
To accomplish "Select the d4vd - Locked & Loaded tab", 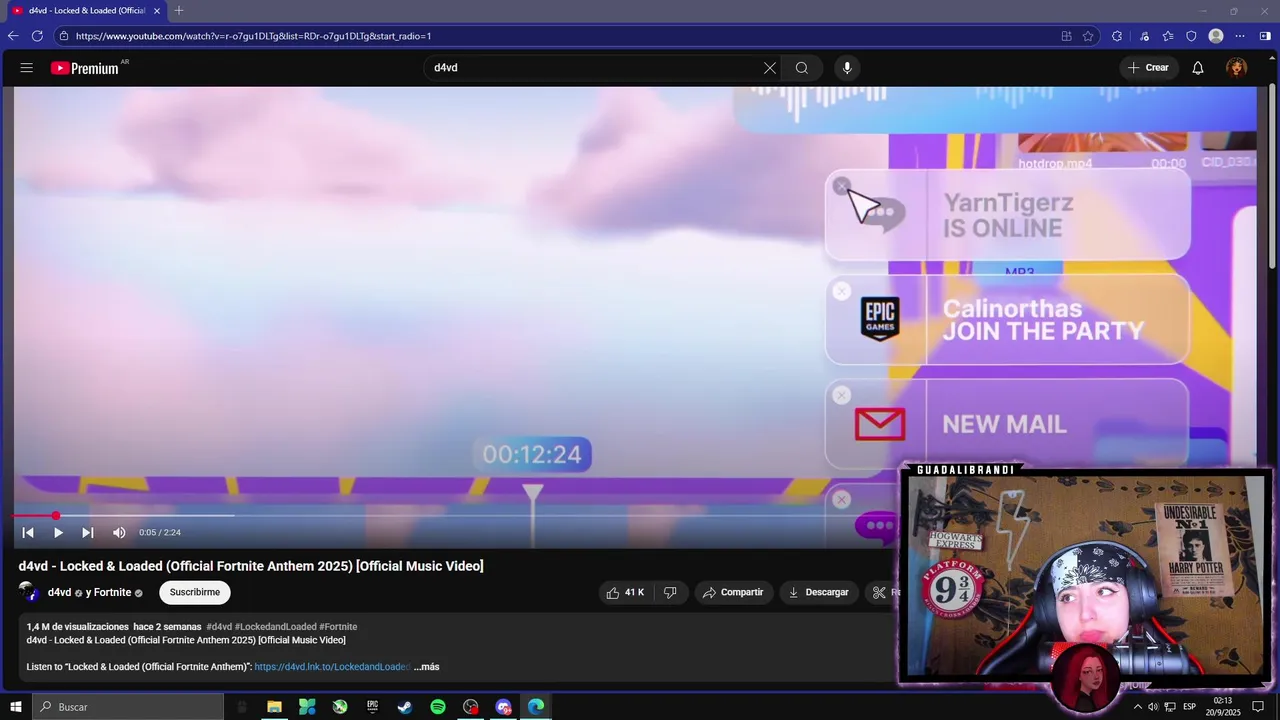I will pos(86,11).
